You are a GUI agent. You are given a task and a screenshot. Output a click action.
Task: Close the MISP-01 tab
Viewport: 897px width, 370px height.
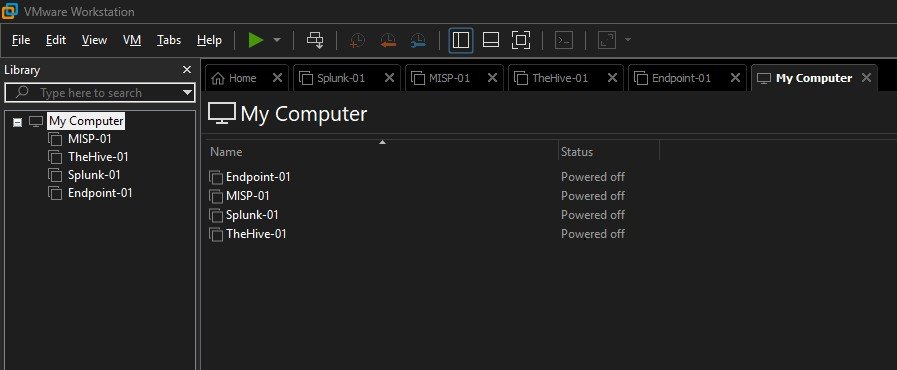click(x=493, y=78)
